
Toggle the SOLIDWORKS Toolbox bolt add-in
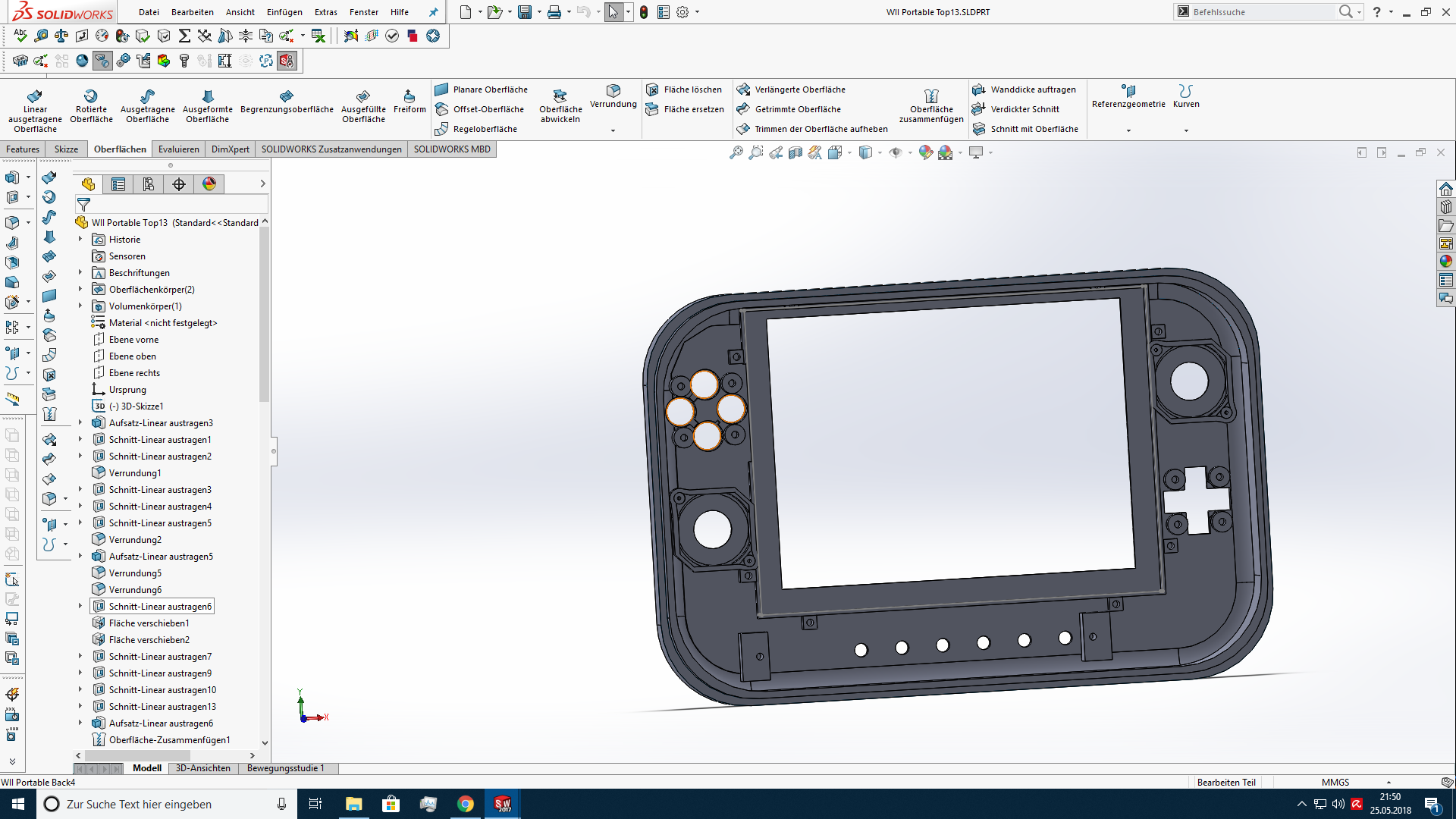point(184,61)
